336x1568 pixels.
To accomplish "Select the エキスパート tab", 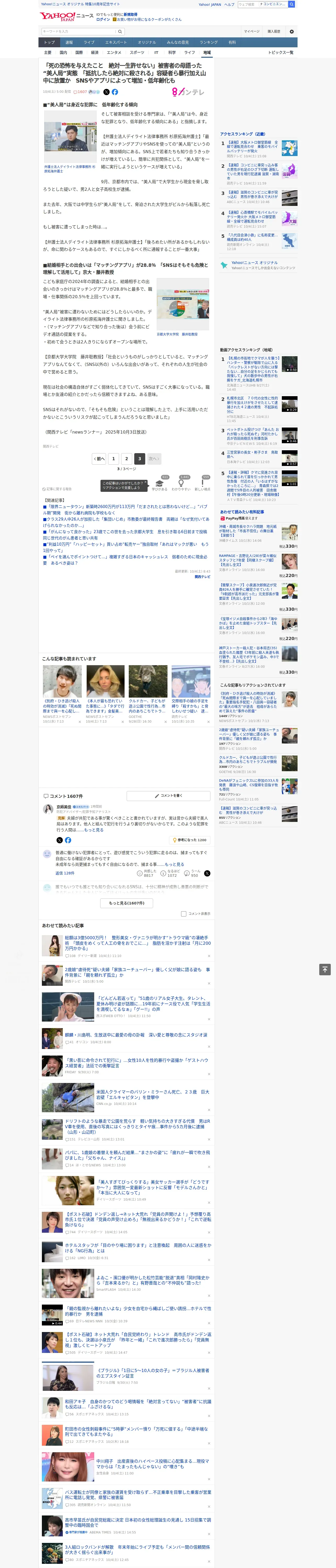I will (116, 43).
